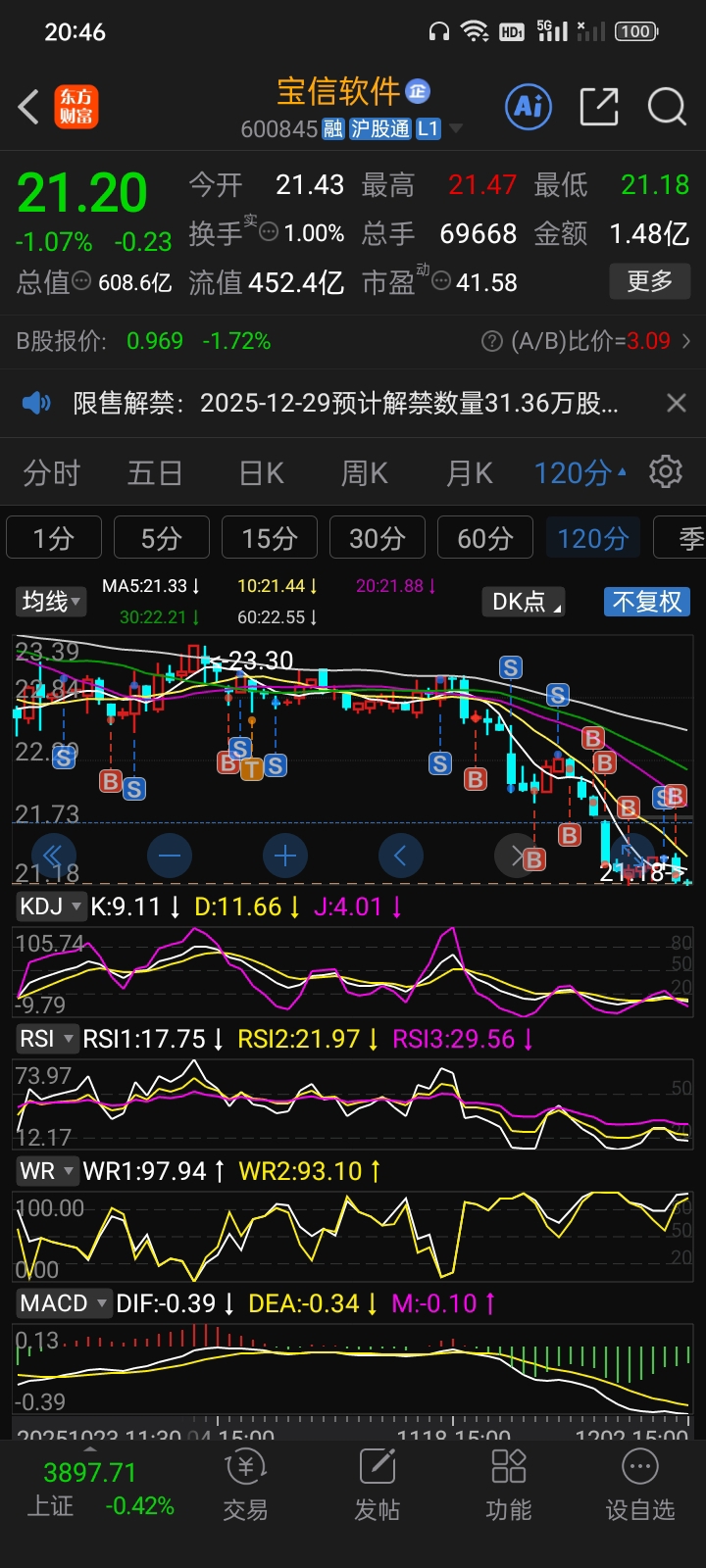Viewport: 706px width, 1568px height.
Task: Tap the 沪股通 tag
Action: point(380,129)
